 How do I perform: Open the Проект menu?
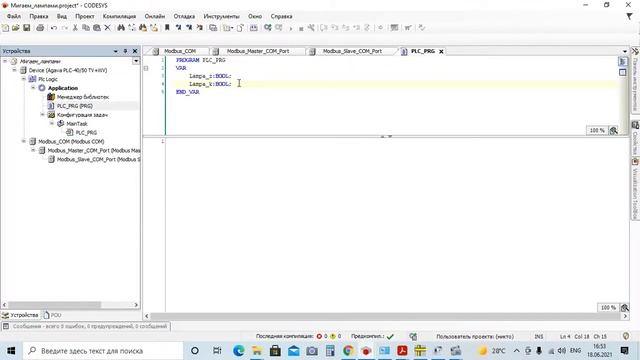click(85, 16)
